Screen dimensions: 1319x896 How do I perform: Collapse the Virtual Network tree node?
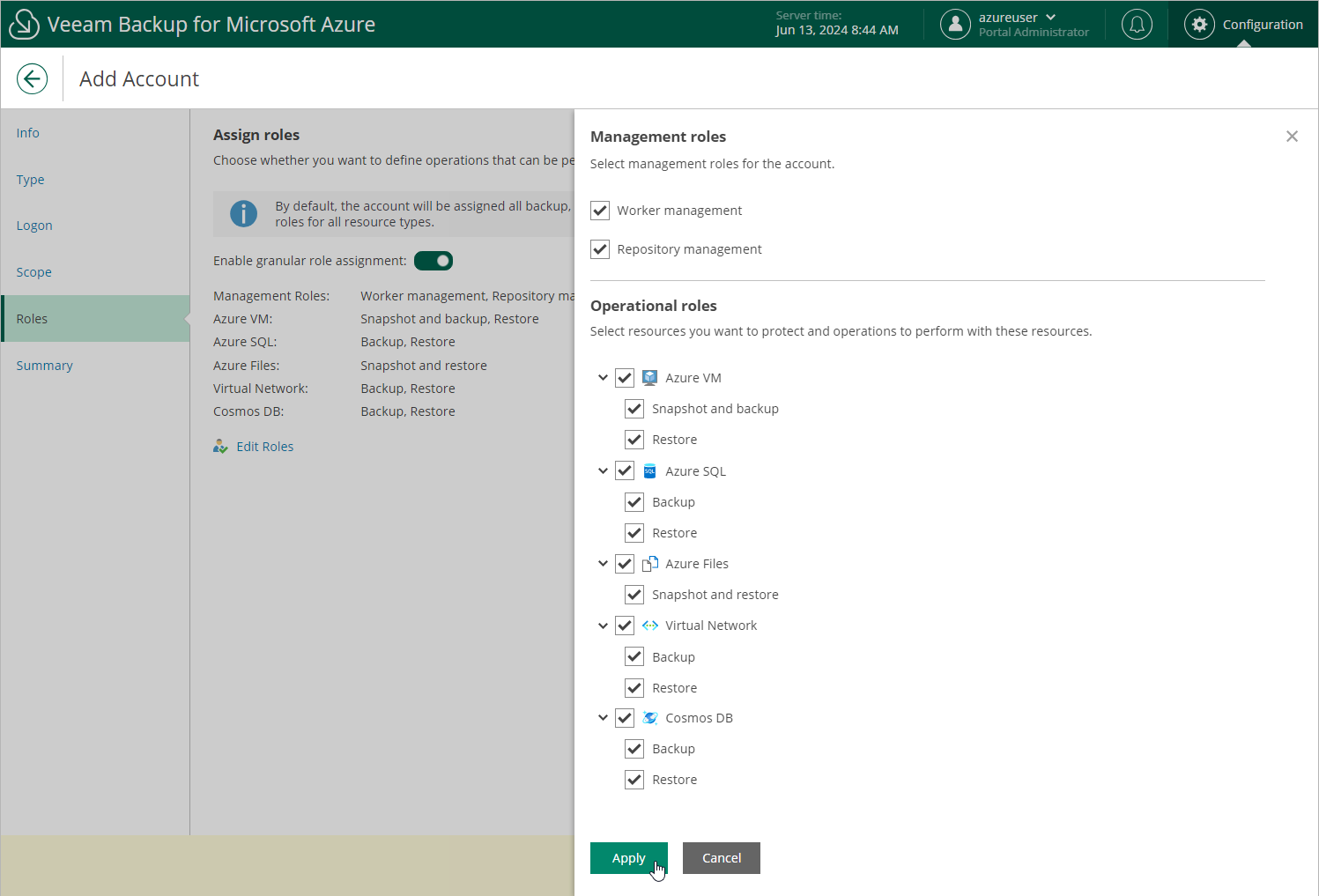(603, 626)
